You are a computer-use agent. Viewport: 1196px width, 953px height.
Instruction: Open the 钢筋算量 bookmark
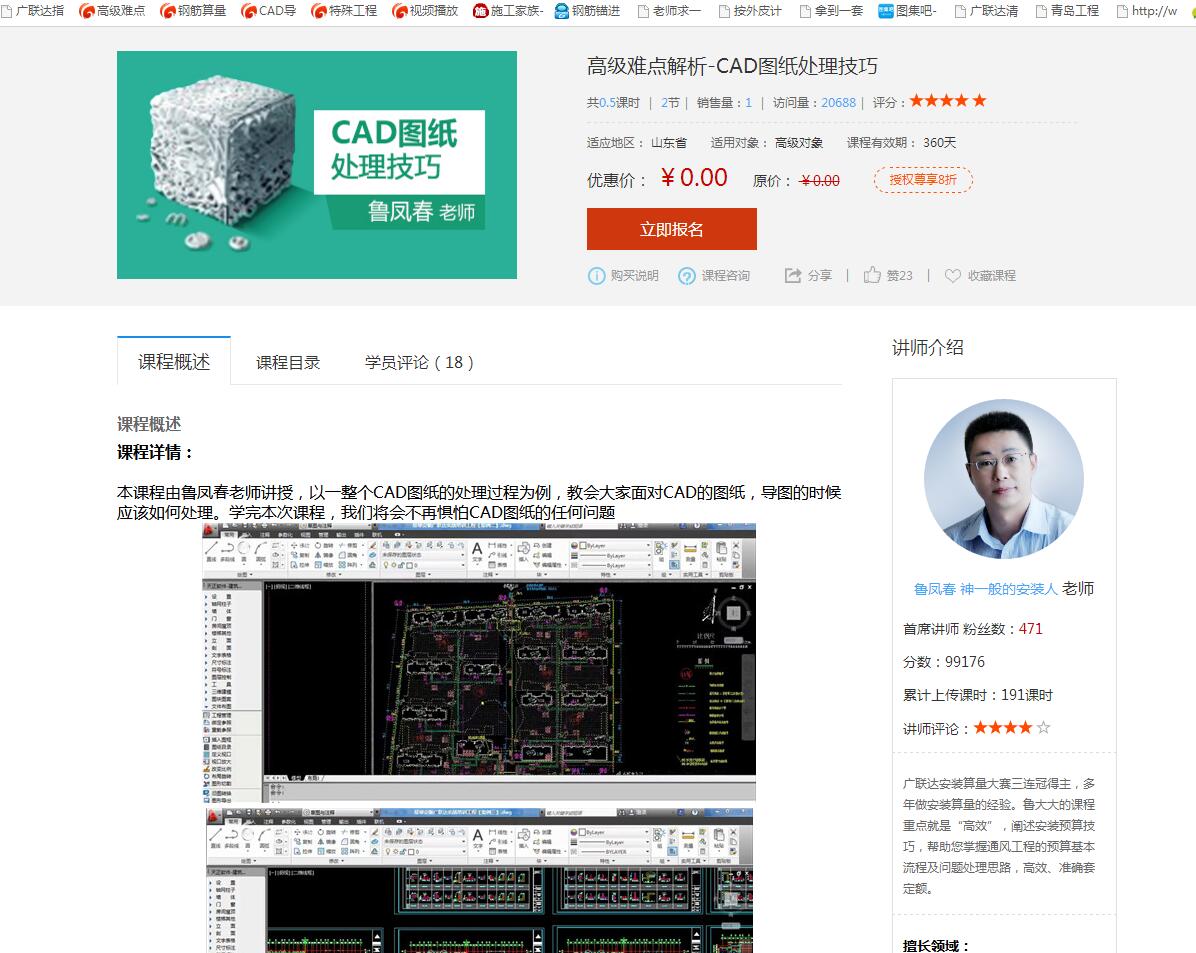(x=193, y=11)
